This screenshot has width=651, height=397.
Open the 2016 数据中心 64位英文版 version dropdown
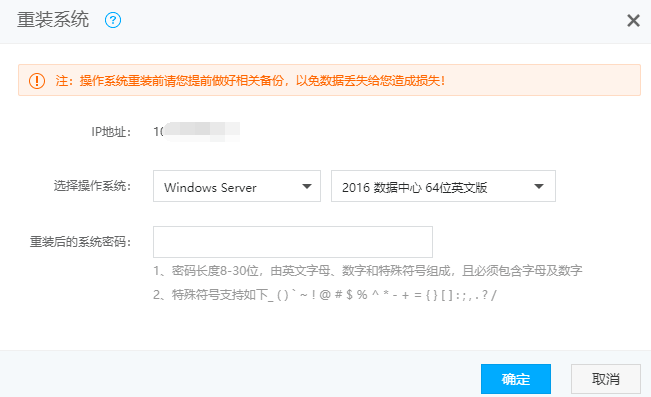(x=443, y=186)
